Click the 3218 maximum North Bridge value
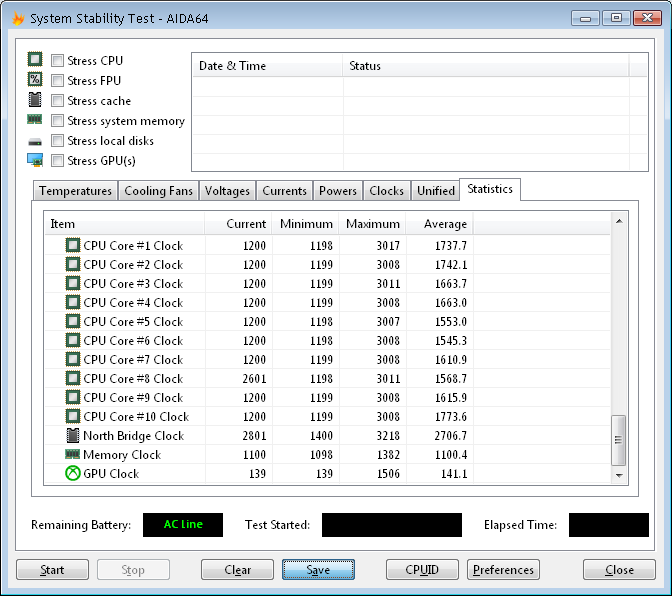 (388, 436)
